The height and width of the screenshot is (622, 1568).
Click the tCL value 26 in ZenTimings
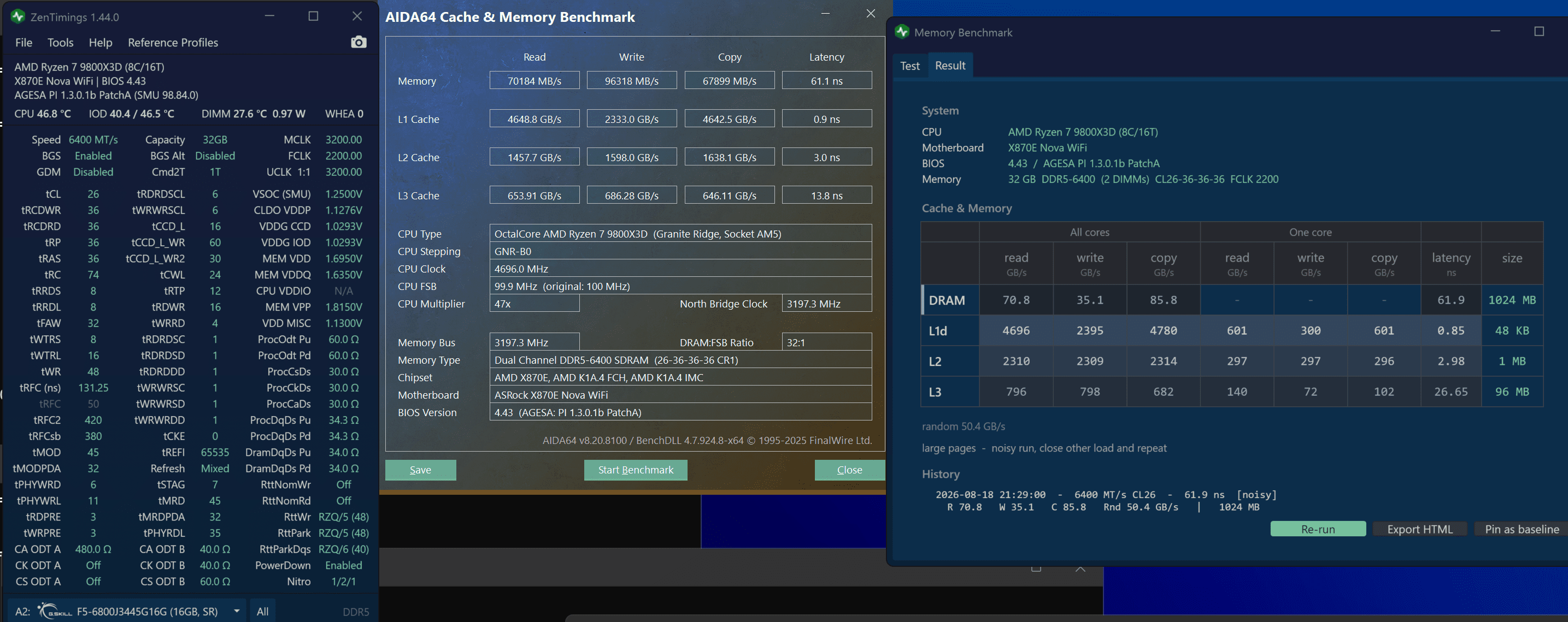pyautogui.click(x=93, y=194)
